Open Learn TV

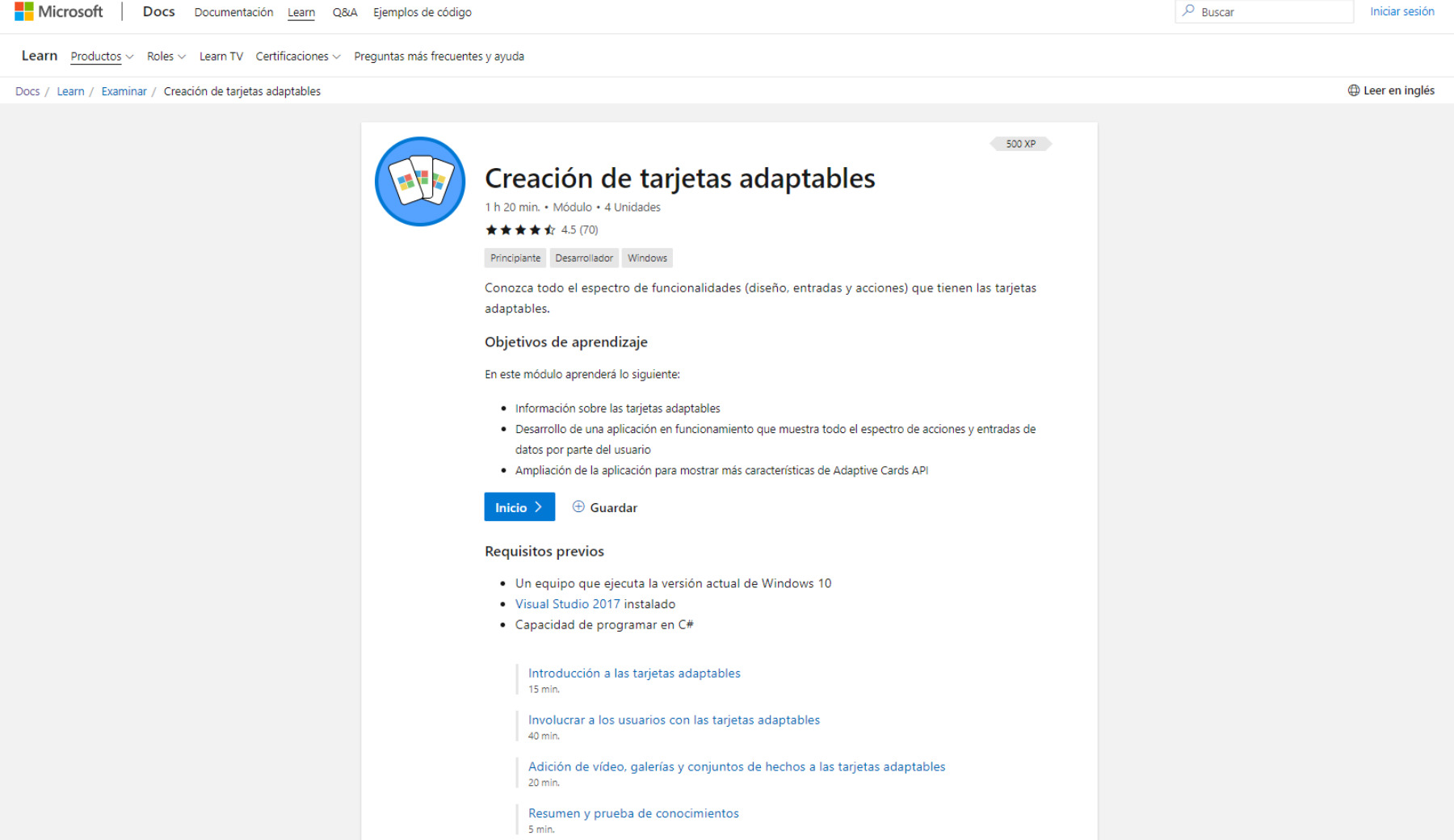point(221,57)
